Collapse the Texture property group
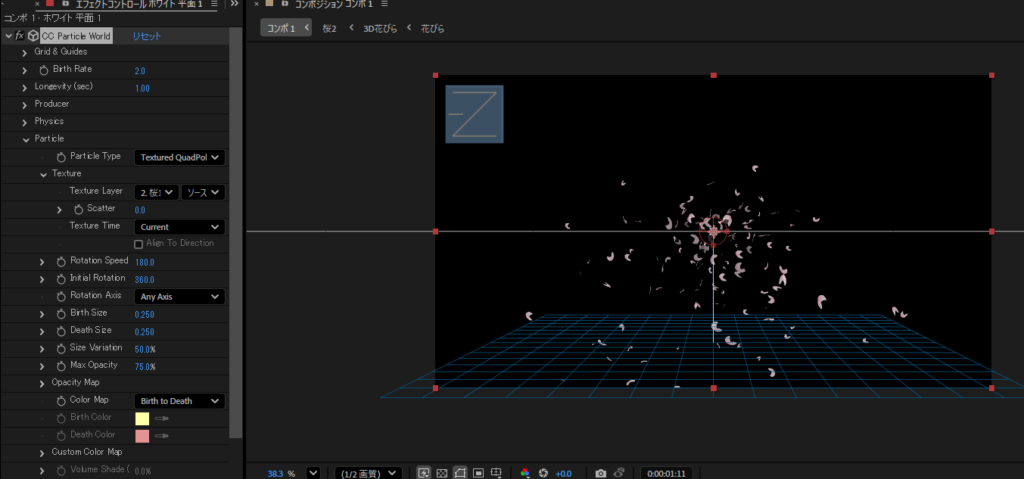Screen dimensions: 1024x479 42,174
